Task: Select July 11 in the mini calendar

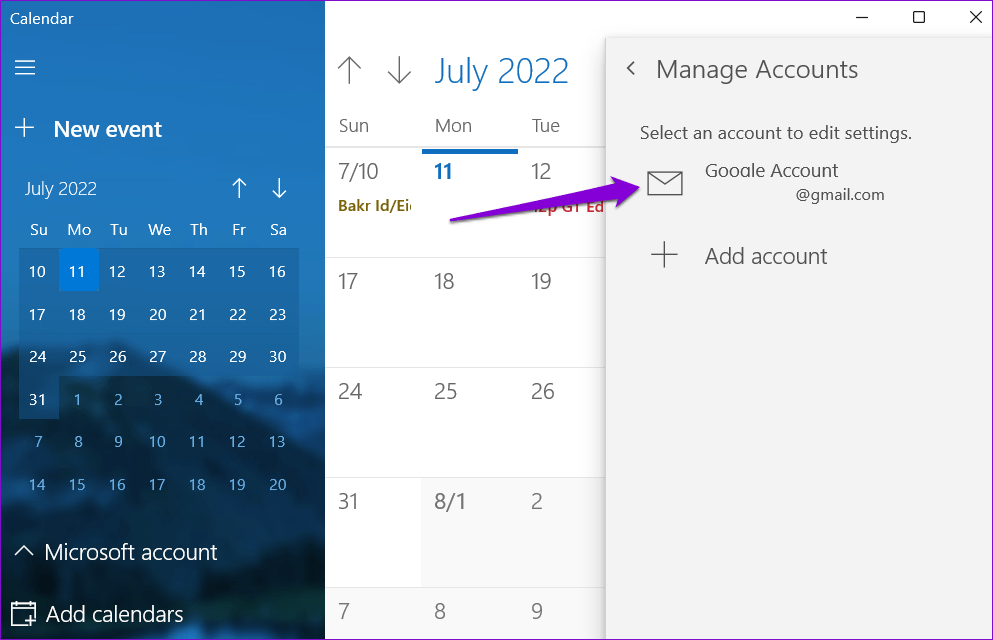Action: [78, 271]
